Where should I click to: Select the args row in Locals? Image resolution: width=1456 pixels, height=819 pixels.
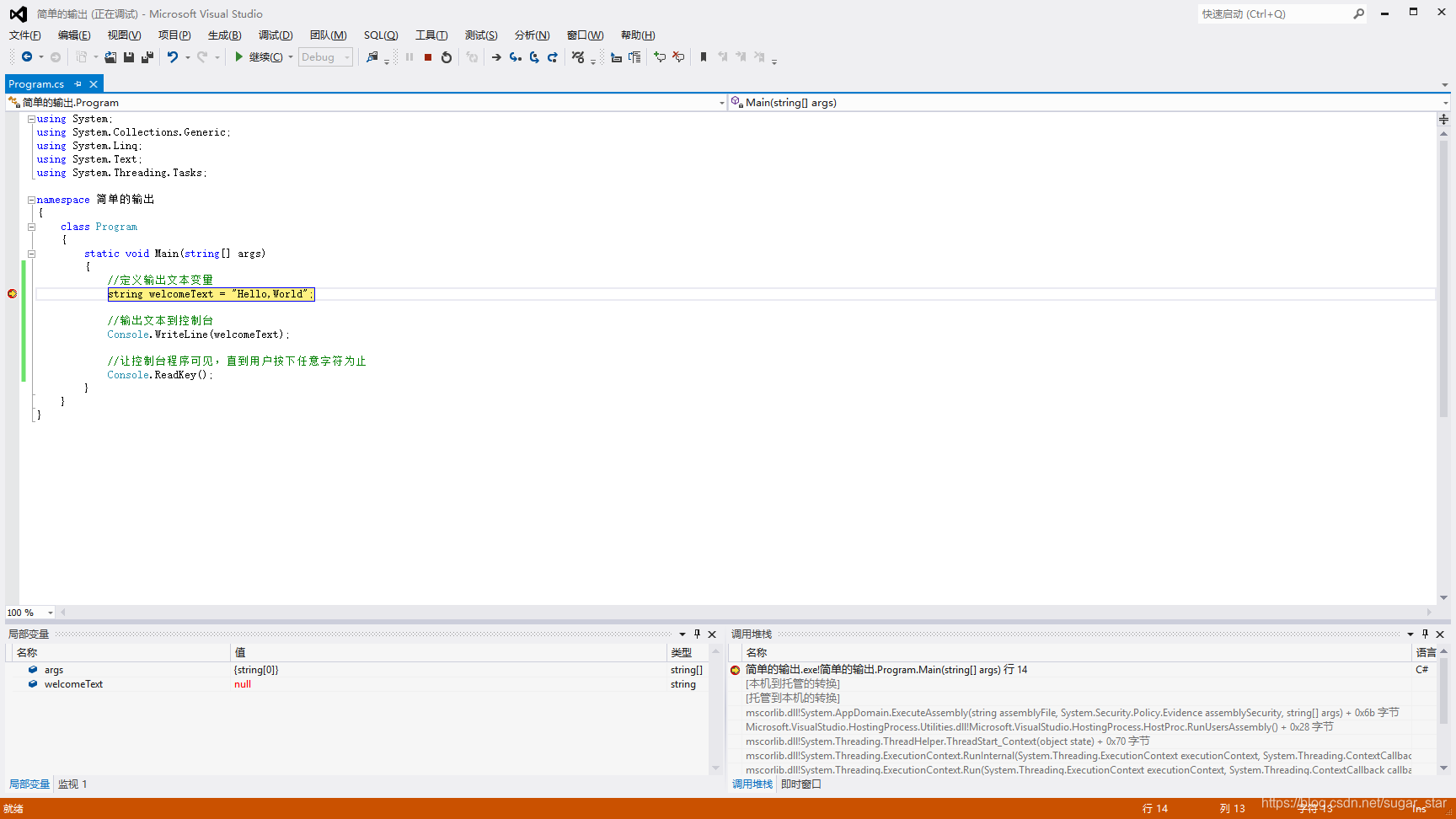pyautogui.click(x=358, y=670)
